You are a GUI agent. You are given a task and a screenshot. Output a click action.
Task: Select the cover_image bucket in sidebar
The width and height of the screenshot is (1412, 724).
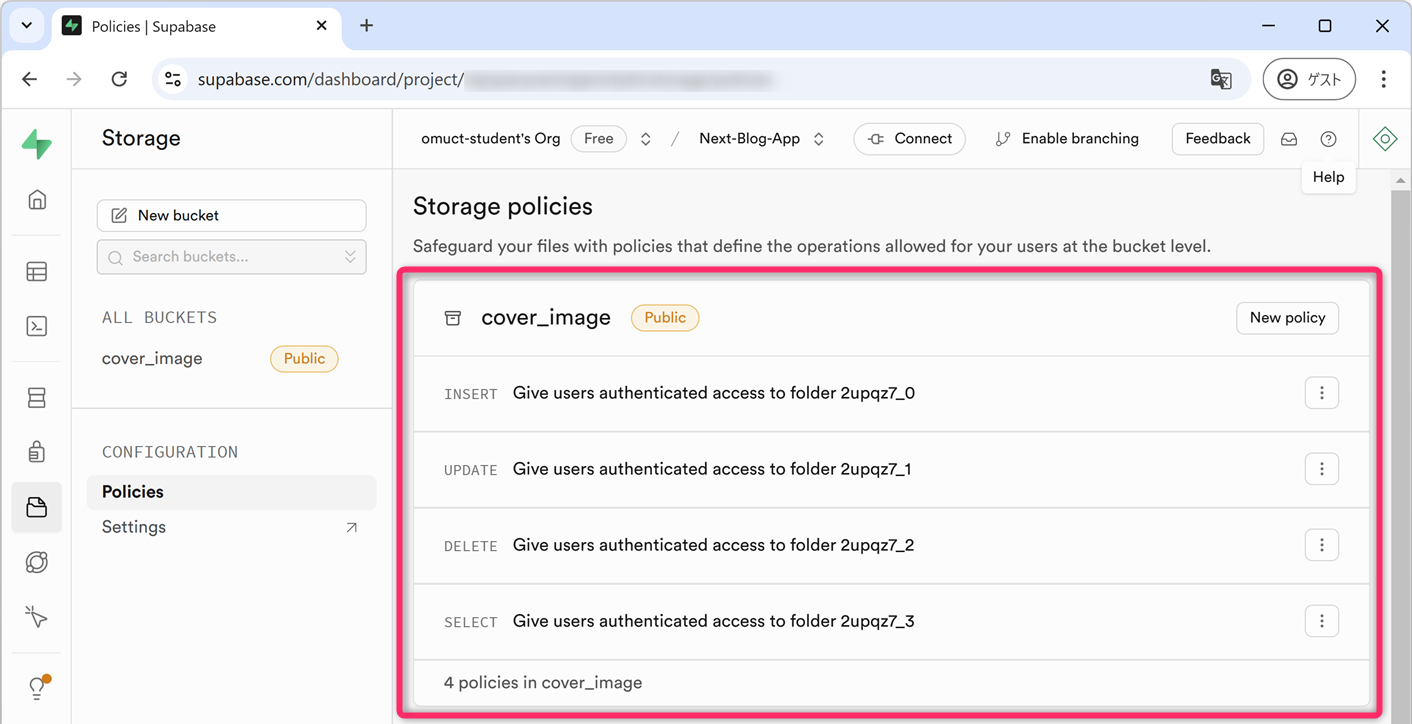coord(153,359)
